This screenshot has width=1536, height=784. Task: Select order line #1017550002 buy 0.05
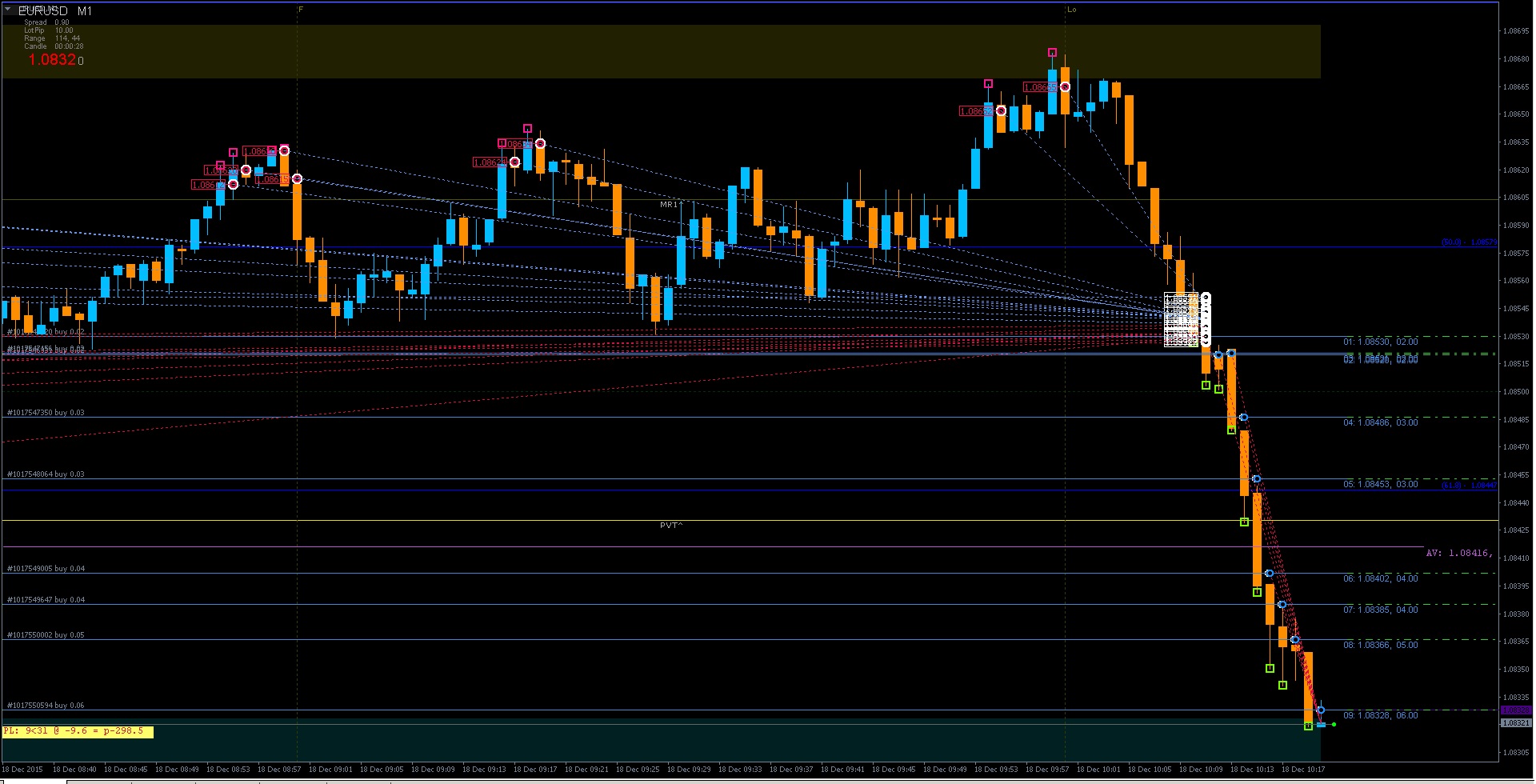46,635
